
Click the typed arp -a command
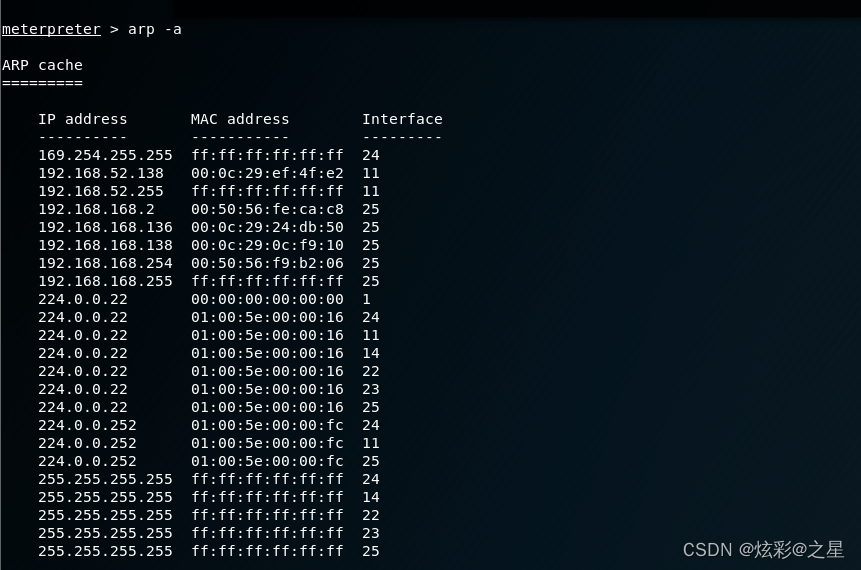tap(155, 29)
